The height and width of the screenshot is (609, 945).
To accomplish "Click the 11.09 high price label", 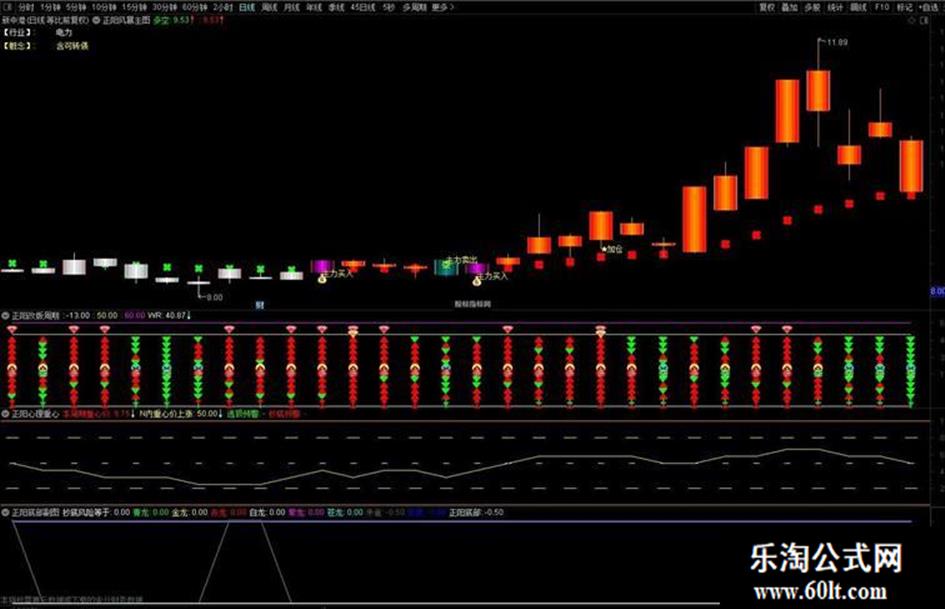I will point(837,42).
